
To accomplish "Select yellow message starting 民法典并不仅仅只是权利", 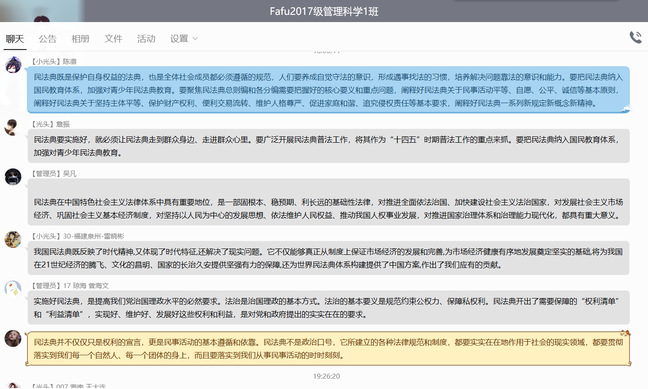I will pos(329,348).
